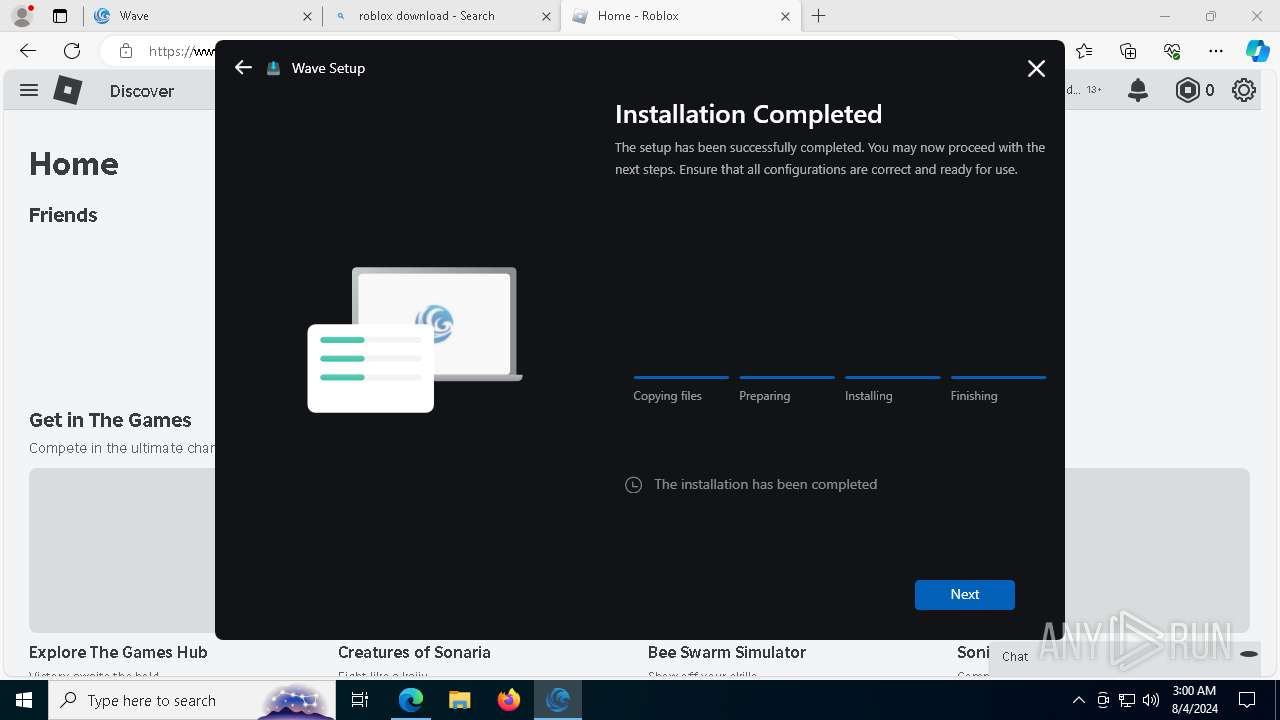Open the volume control in tray
Image resolution: width=1280 pixels, height=720 pixels.
(x=1151, y=700)
